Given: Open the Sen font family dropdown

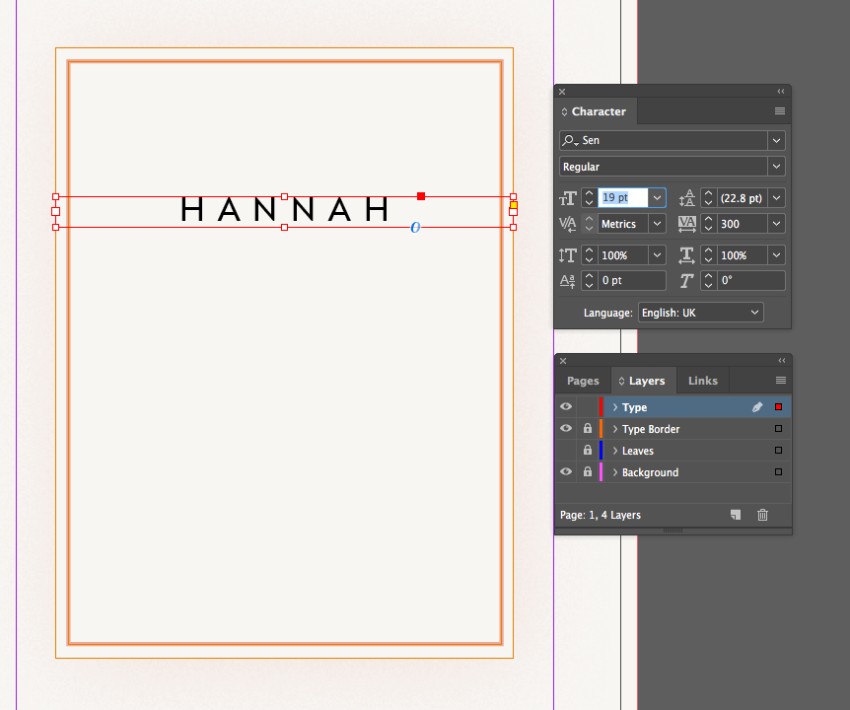Looking at the screenshot, I should tap(777, 140).
